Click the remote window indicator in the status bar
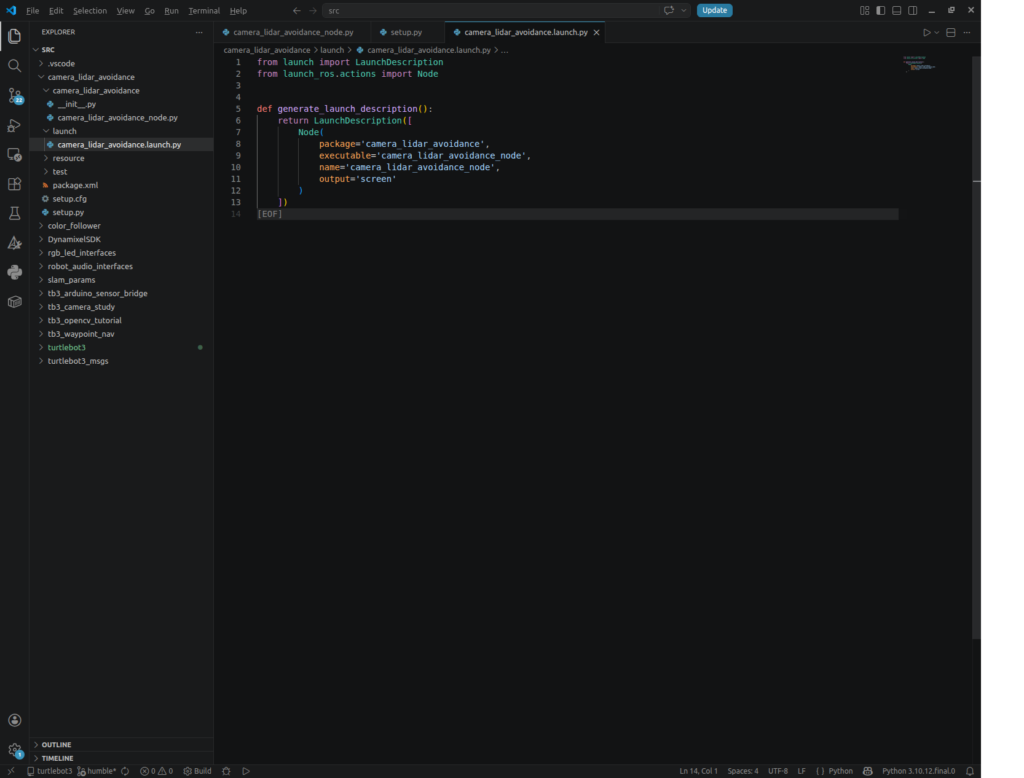Viewport: 1024px width, 778px height. [x=10, y=771]
